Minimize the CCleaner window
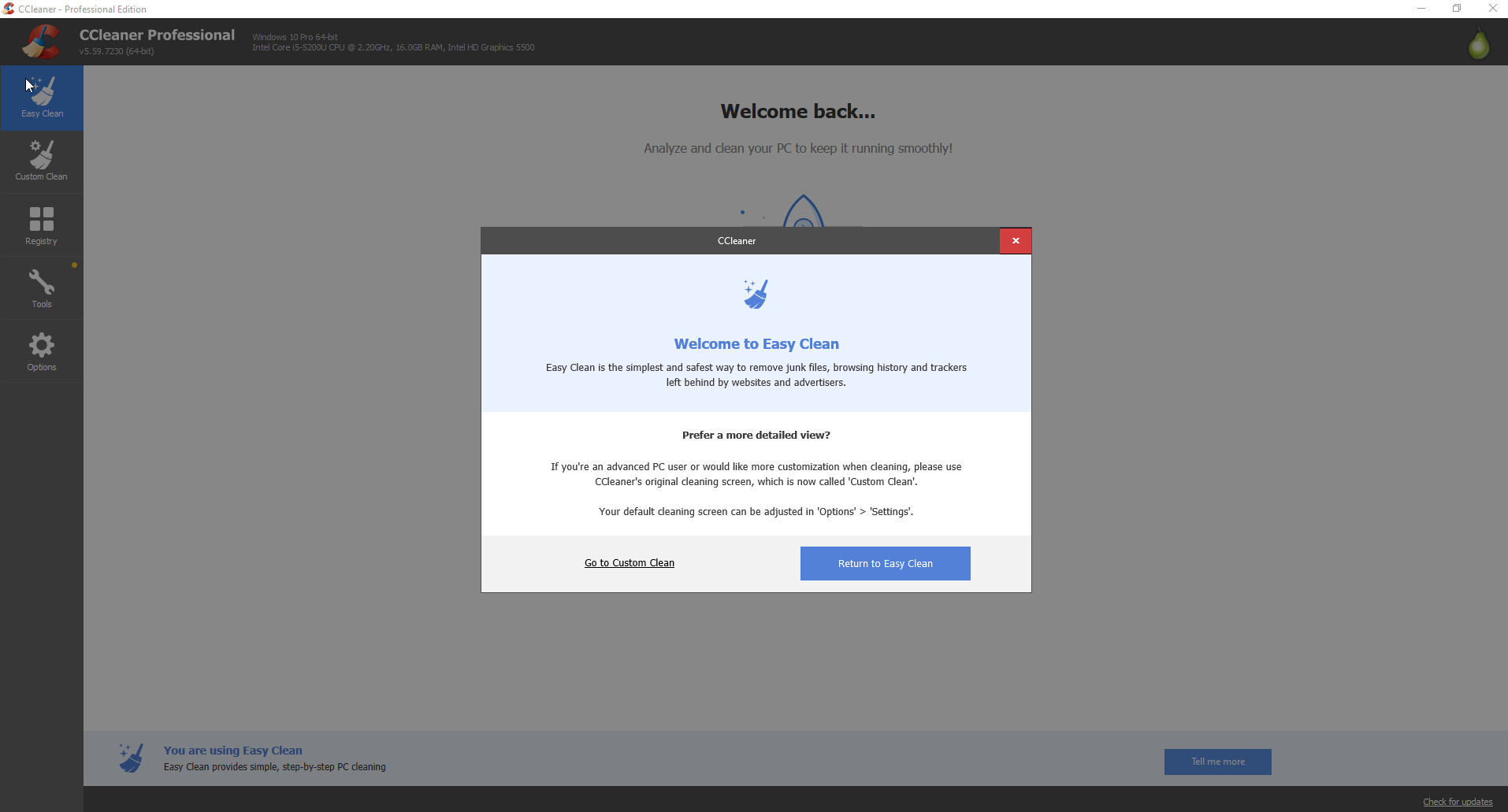 click(x=1421, y=9)
